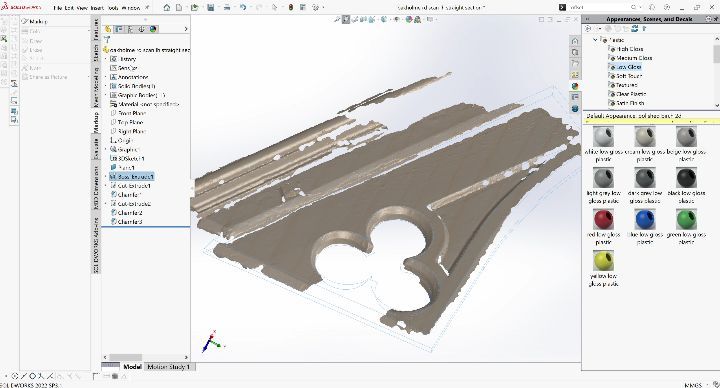Apply the yellow low gloss plastic appearance
The height and width of the screenshot is (388, 720).
click(x=603, y=261)
